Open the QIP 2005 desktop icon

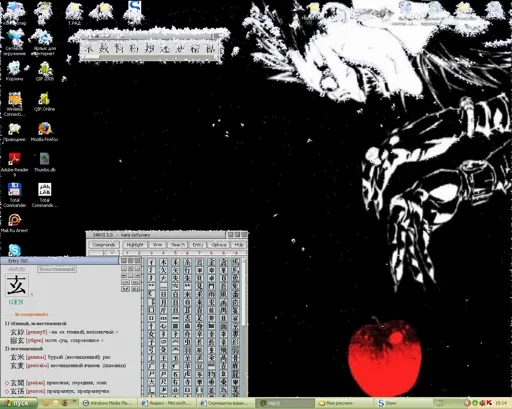coord(45,71)
